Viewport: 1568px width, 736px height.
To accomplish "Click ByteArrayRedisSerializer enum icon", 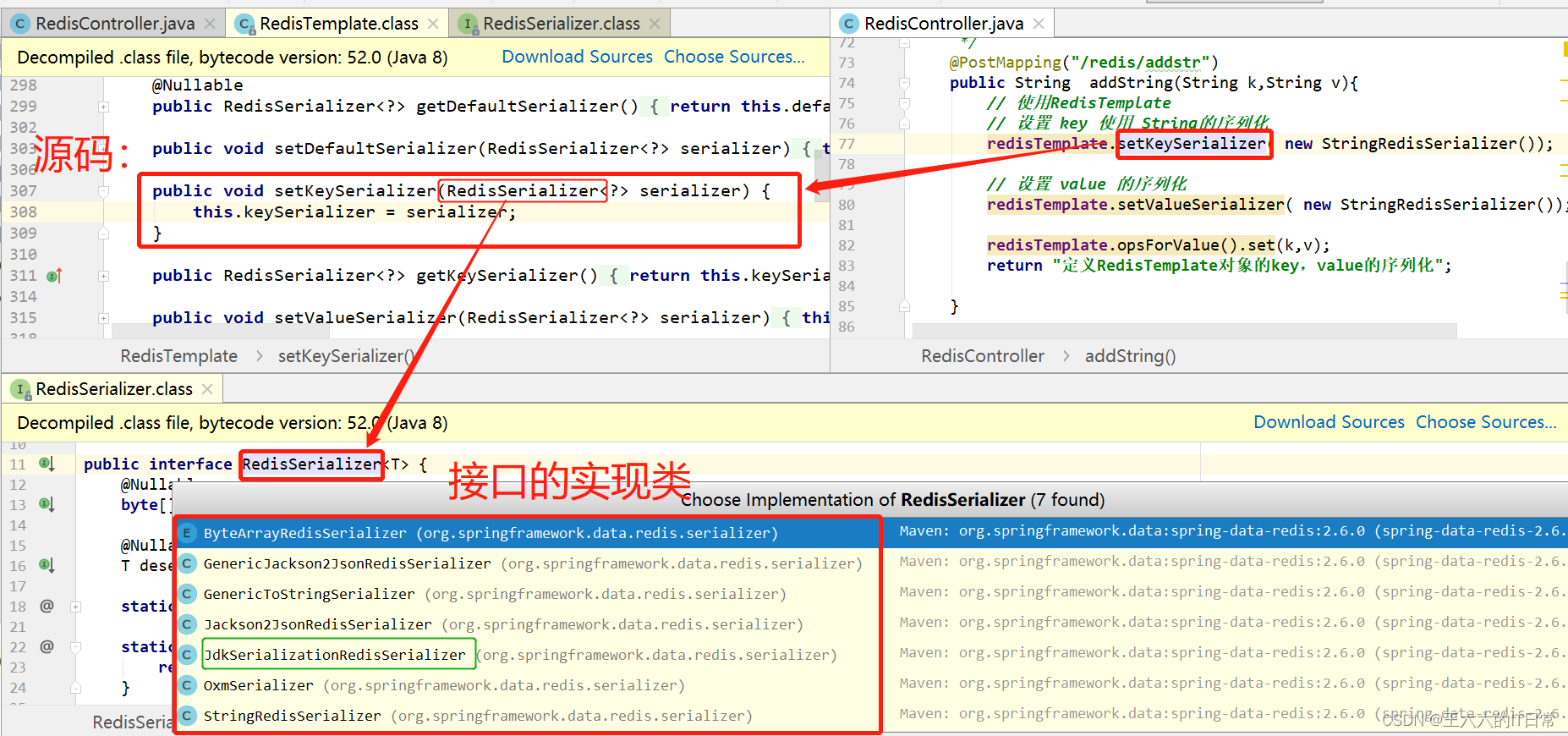I will [x=188, y=533].
